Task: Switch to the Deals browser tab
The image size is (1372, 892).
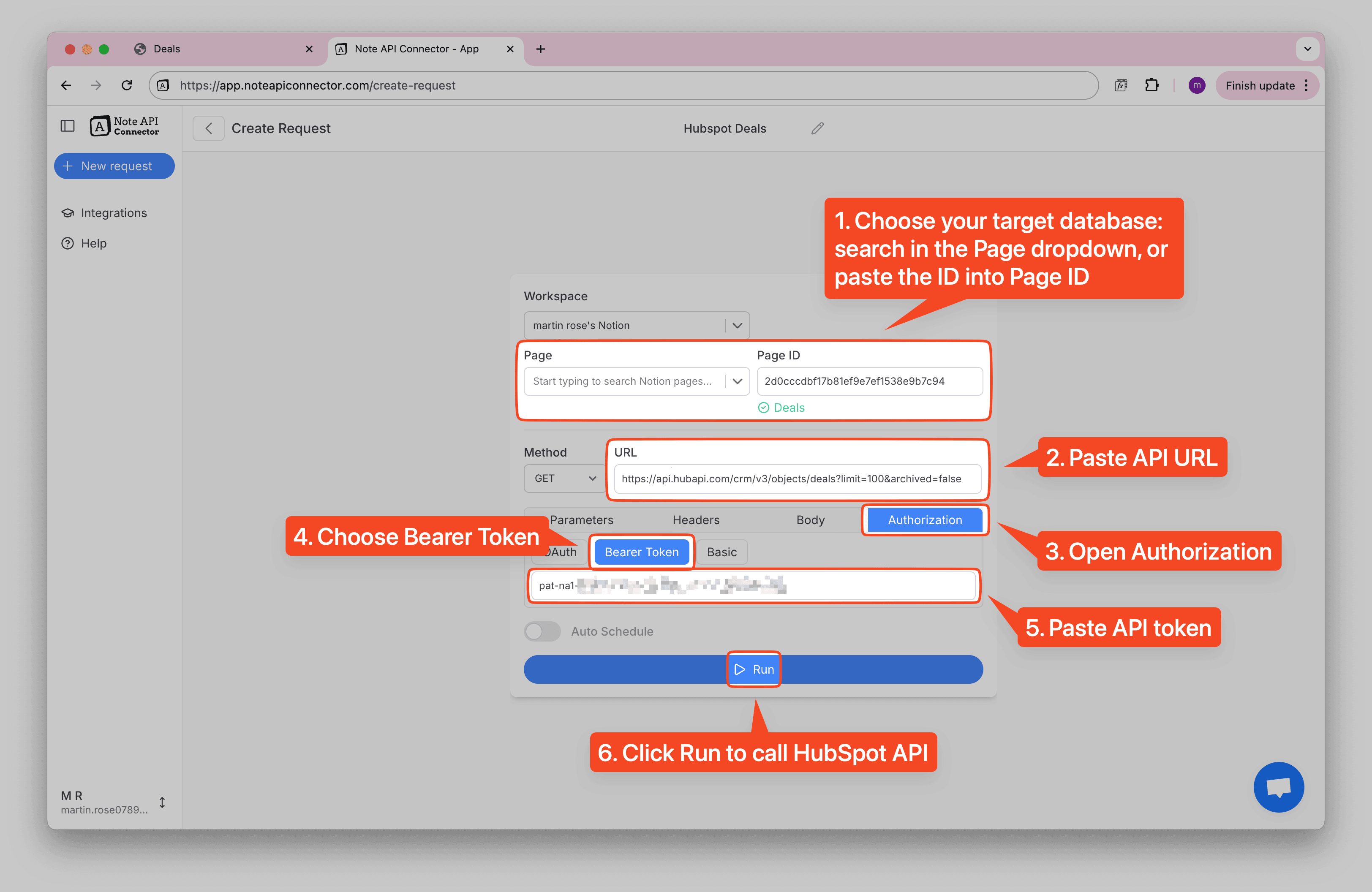Action: pos(167,49)
